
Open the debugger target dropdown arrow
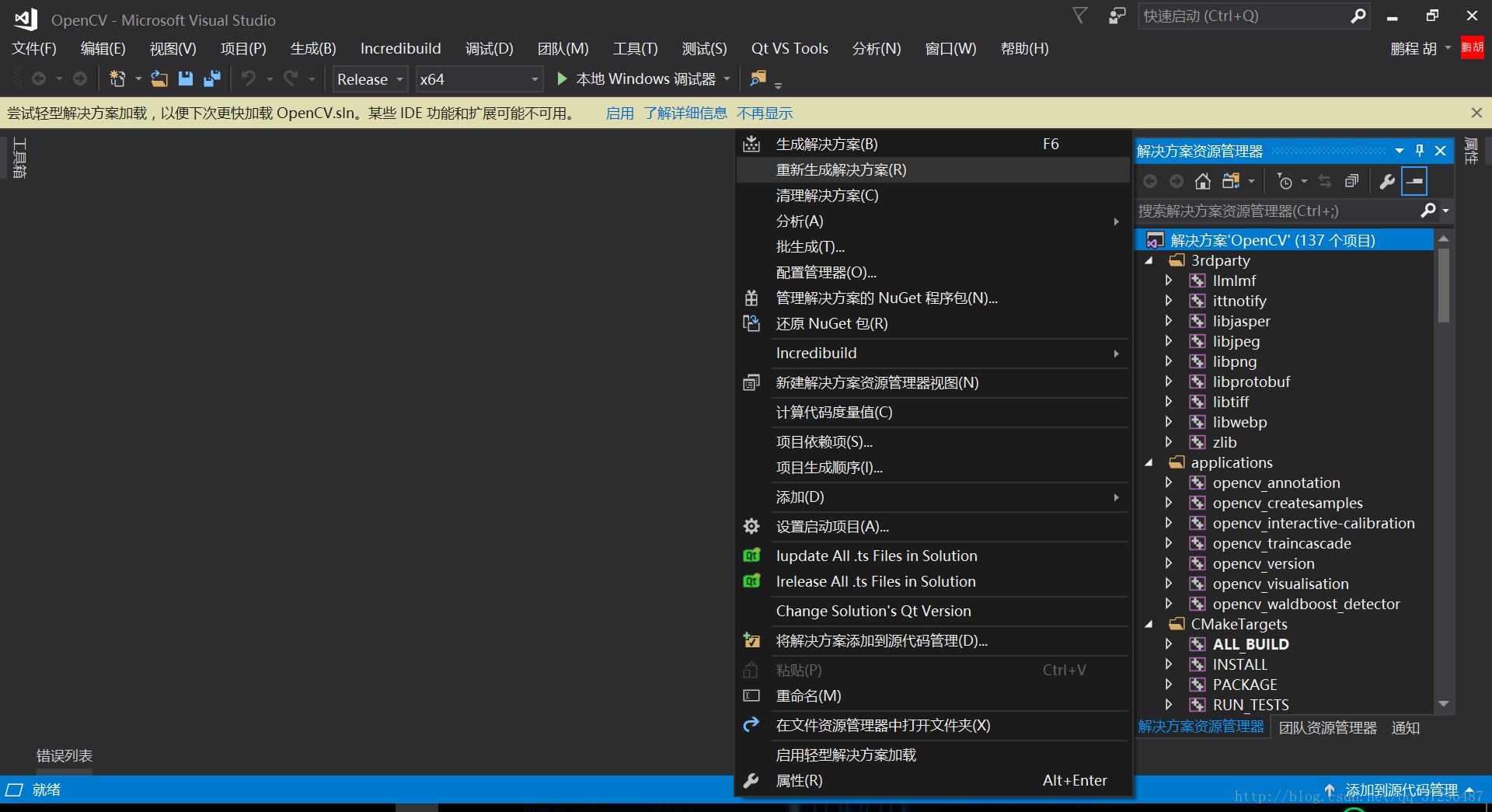[727, 78]
